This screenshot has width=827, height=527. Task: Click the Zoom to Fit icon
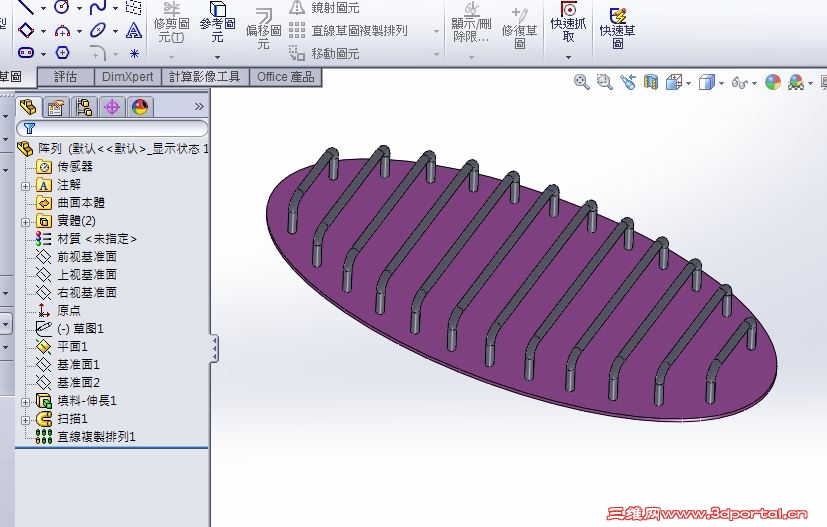[x=581, y=82]
